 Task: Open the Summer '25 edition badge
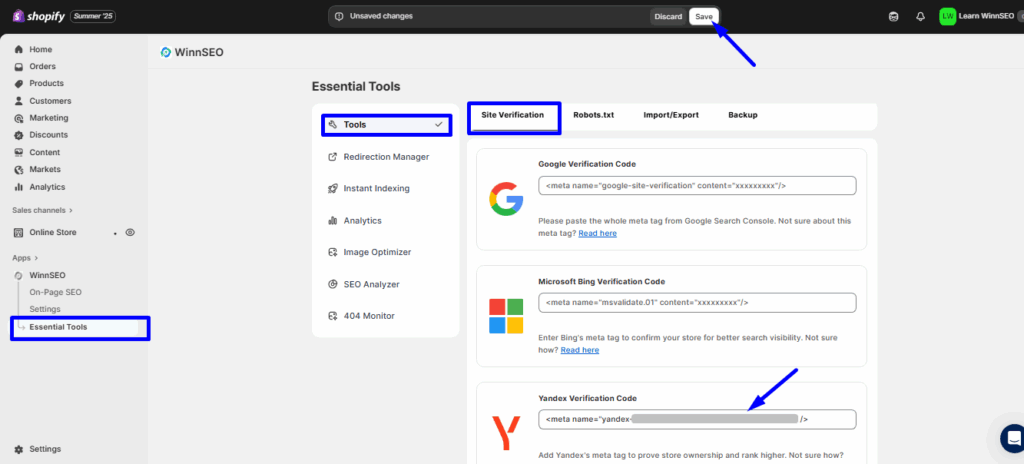tap(93, 16)
